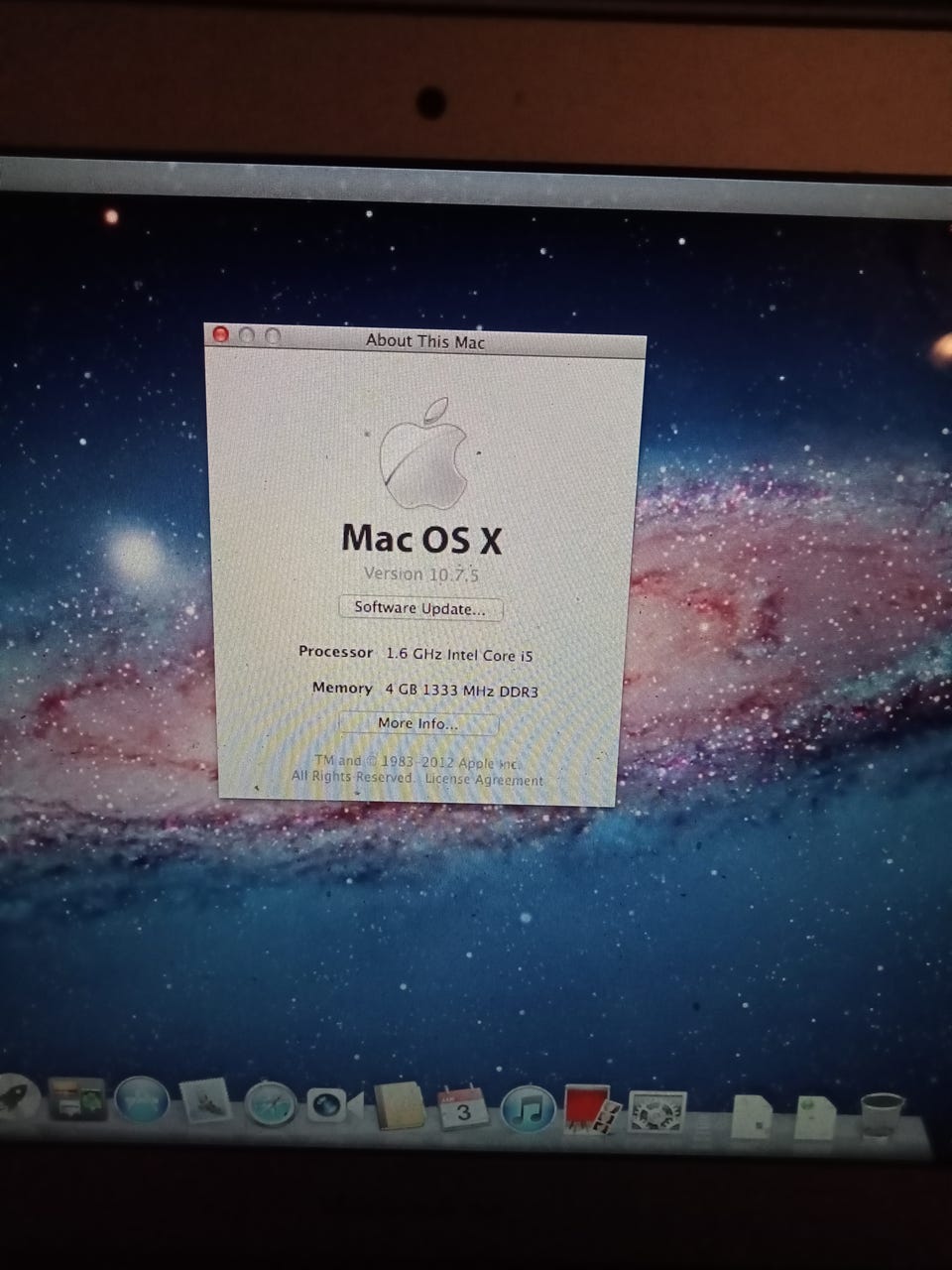
Task: Open the Trash in the Dock
Action: click(x=882, y=1116)
